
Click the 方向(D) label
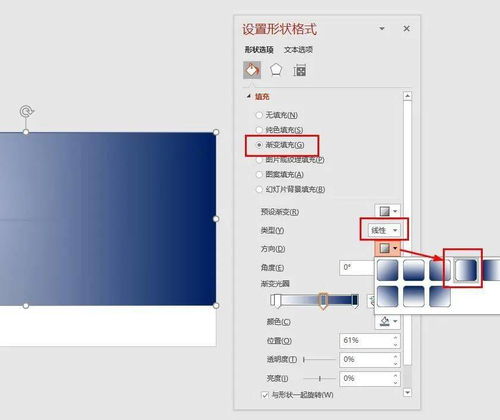pyautogui.click(x=273, y=249)
